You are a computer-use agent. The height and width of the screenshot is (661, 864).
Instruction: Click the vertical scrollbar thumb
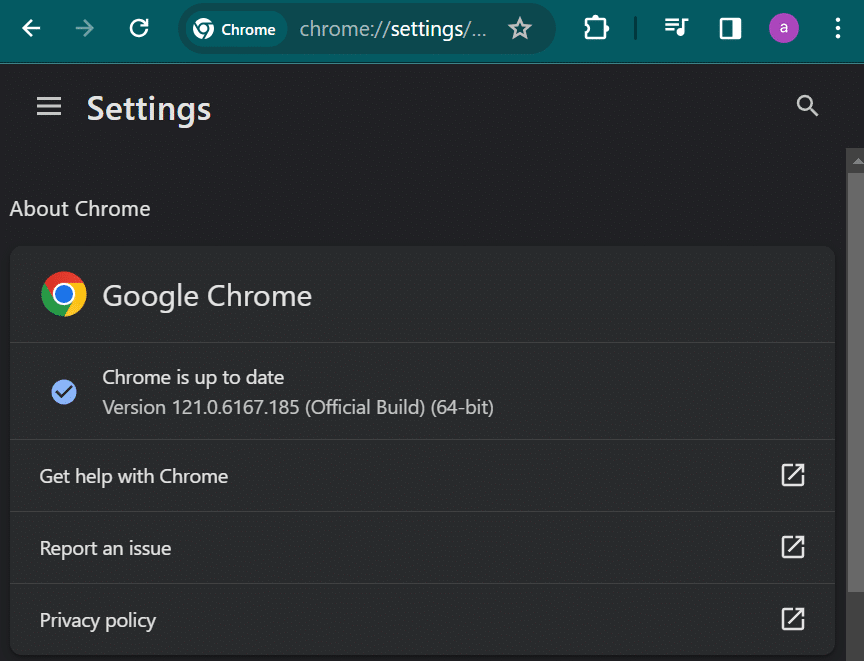click(x=856, y=383)
